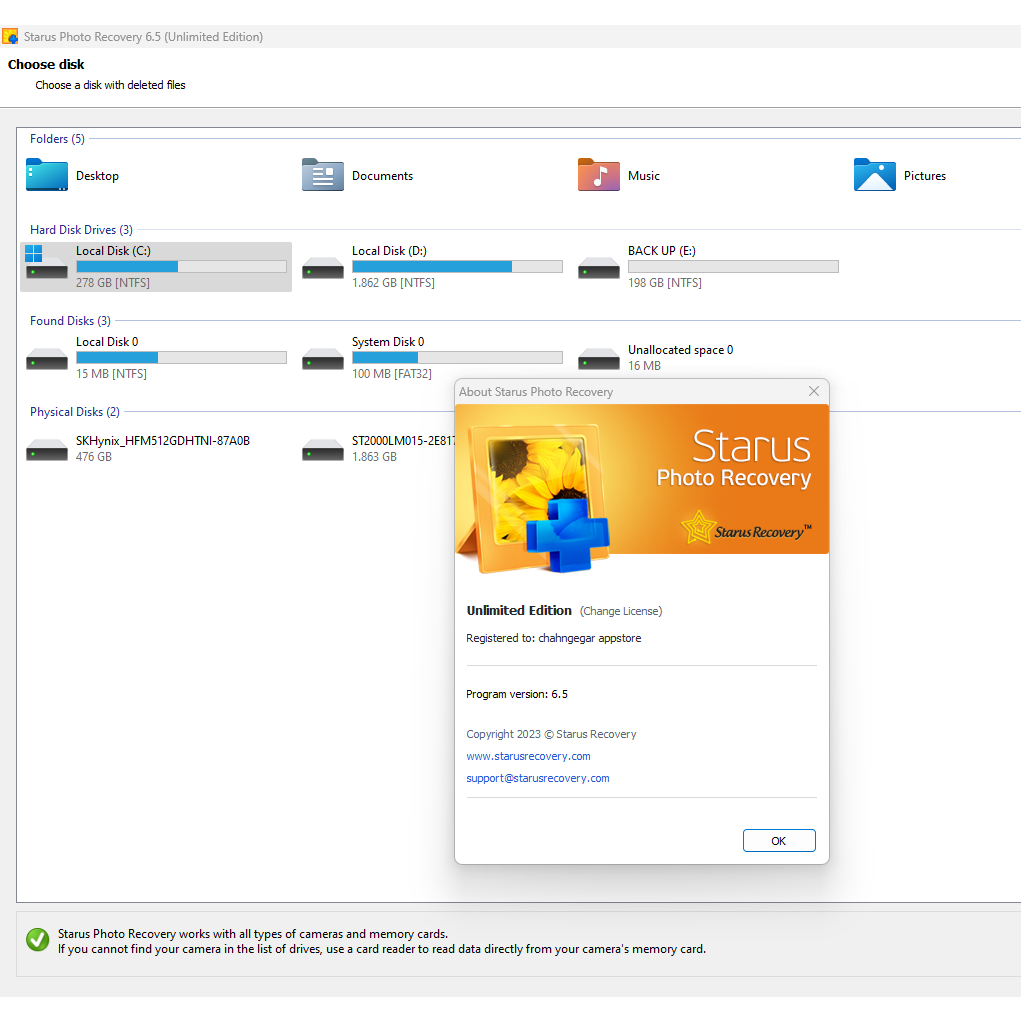The height and width of the screenshot is (1021, 1021).
Task: Open the www.starusrecovery.com link
Action: pos(528,756)
